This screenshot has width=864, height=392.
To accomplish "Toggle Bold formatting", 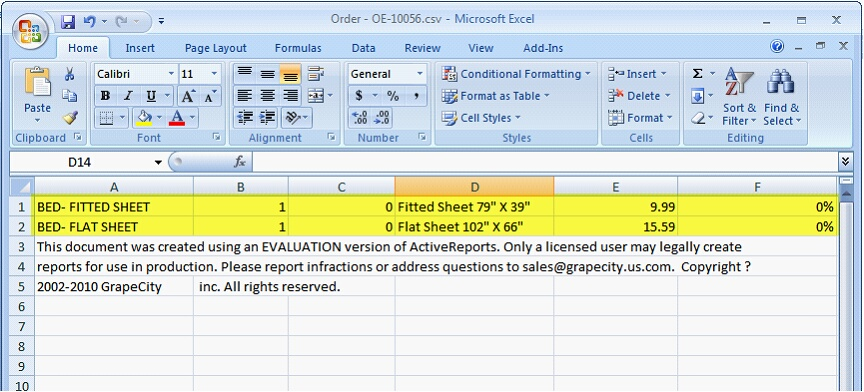I will click(x=105, y=96).
